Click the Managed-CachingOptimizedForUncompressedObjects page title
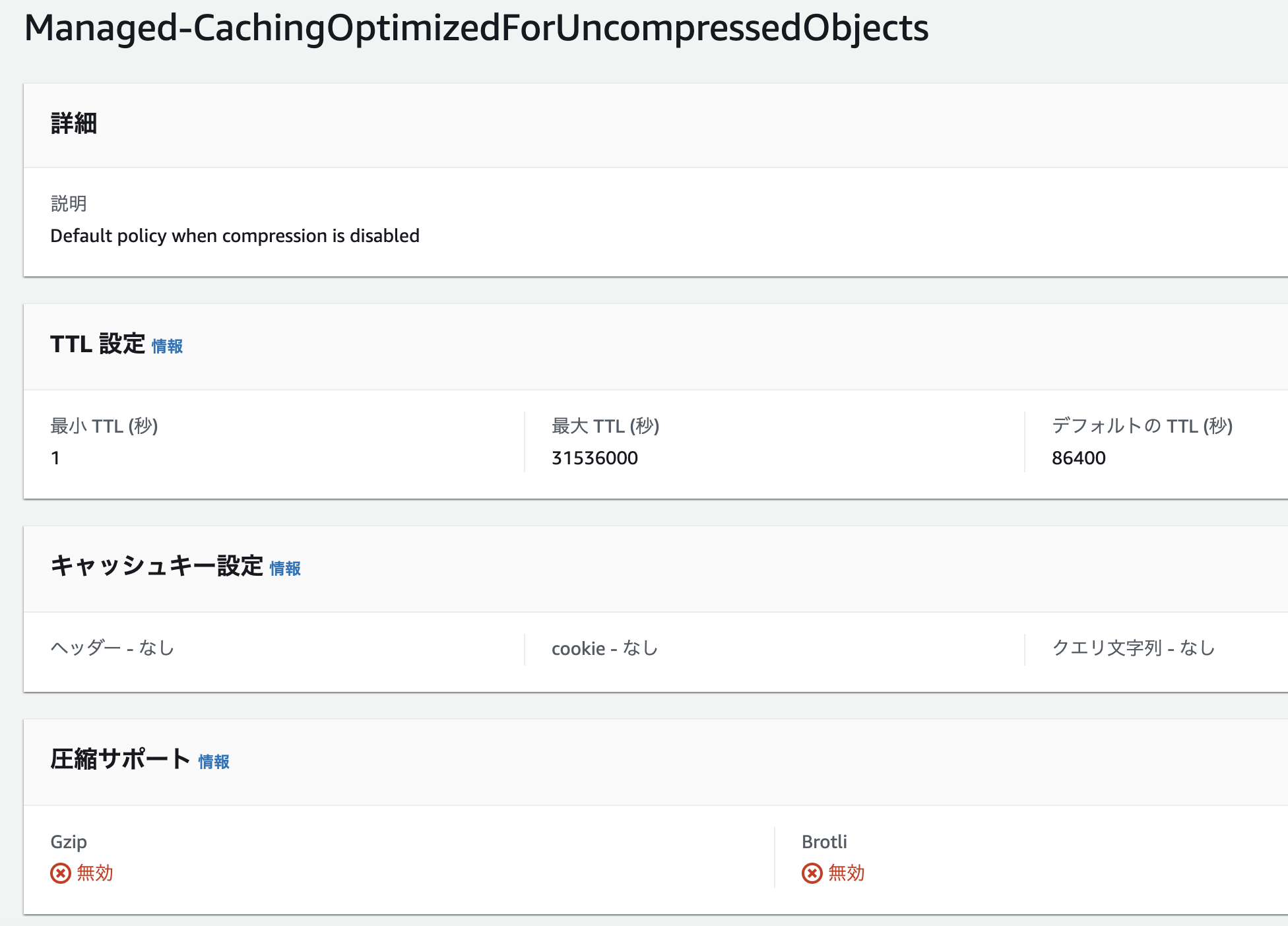 (476, 28)
